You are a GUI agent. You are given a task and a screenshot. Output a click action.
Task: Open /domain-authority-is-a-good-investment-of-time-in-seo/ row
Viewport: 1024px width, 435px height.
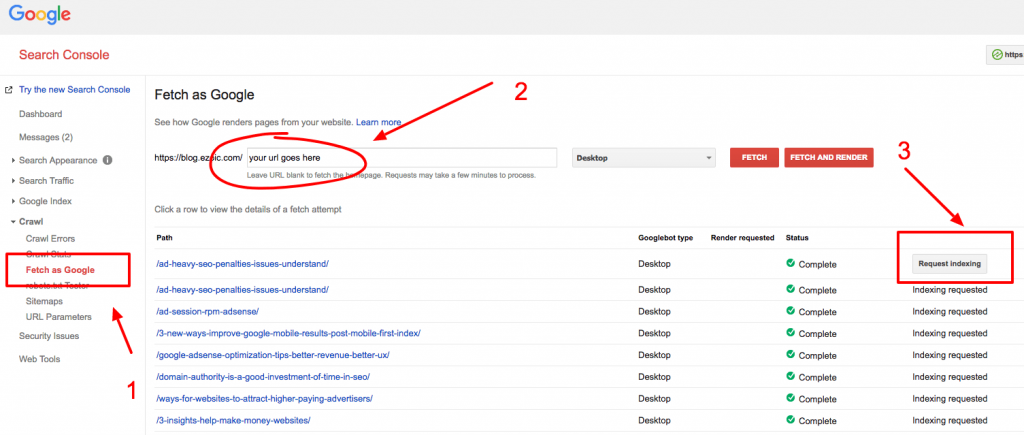(x=263, y=377)
